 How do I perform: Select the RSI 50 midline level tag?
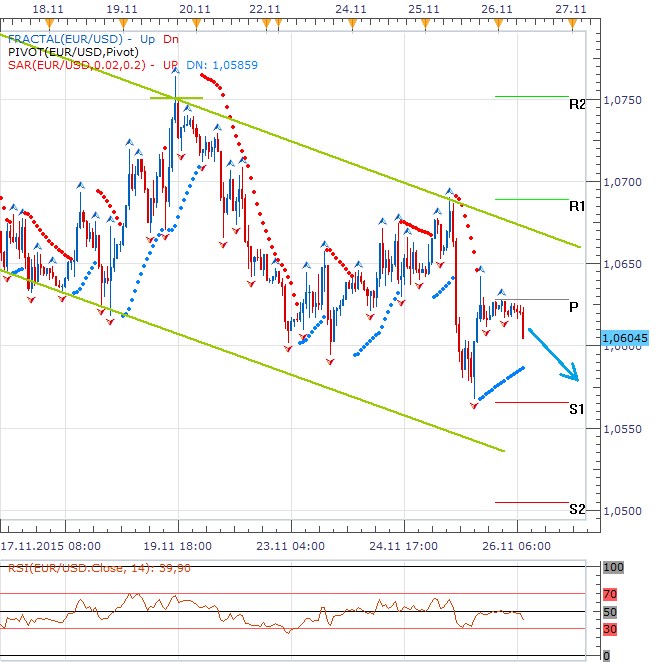tap(611, 612)
